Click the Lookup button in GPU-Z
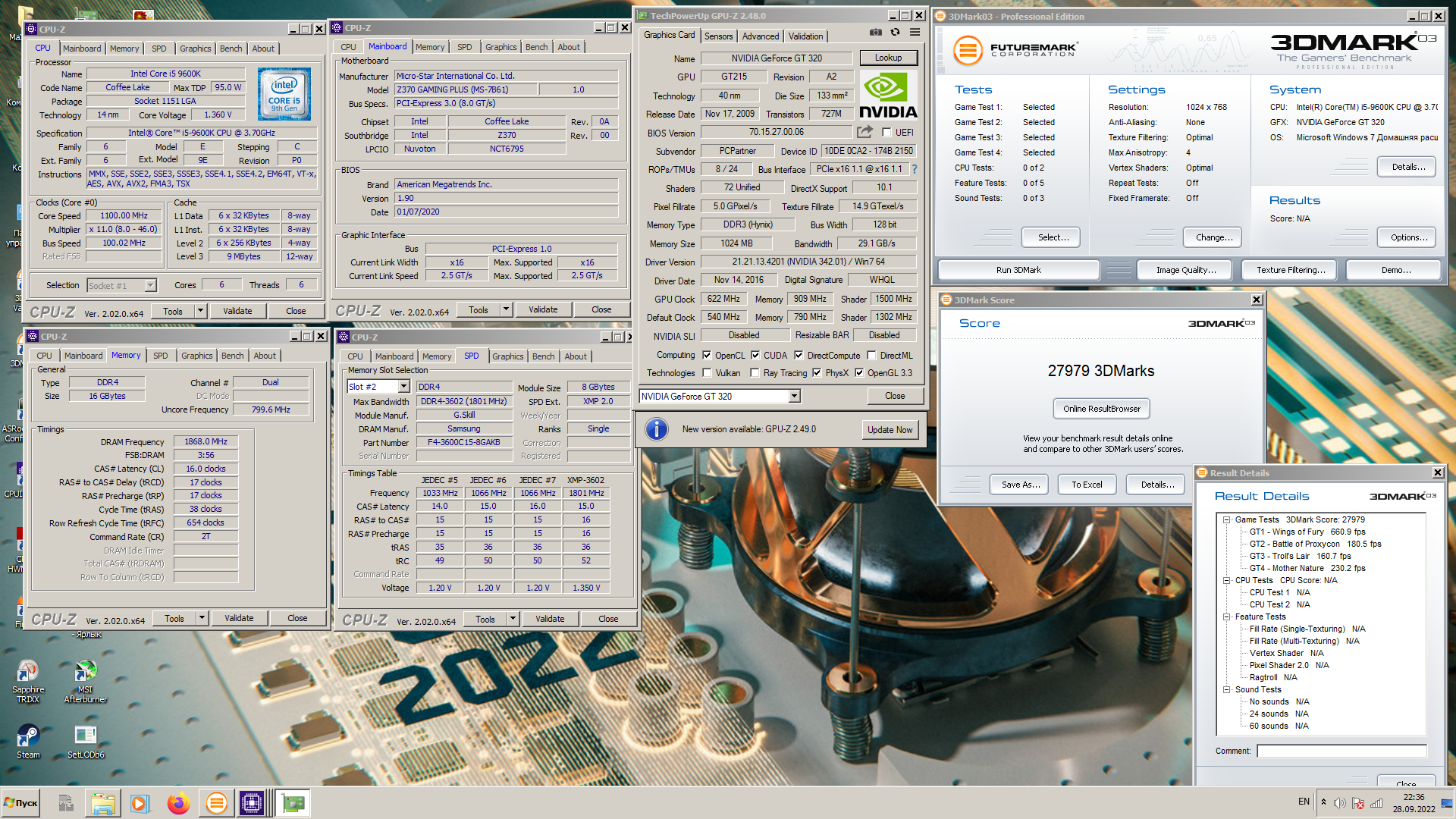The image size is (1456, 819). (x=888, y=58)
